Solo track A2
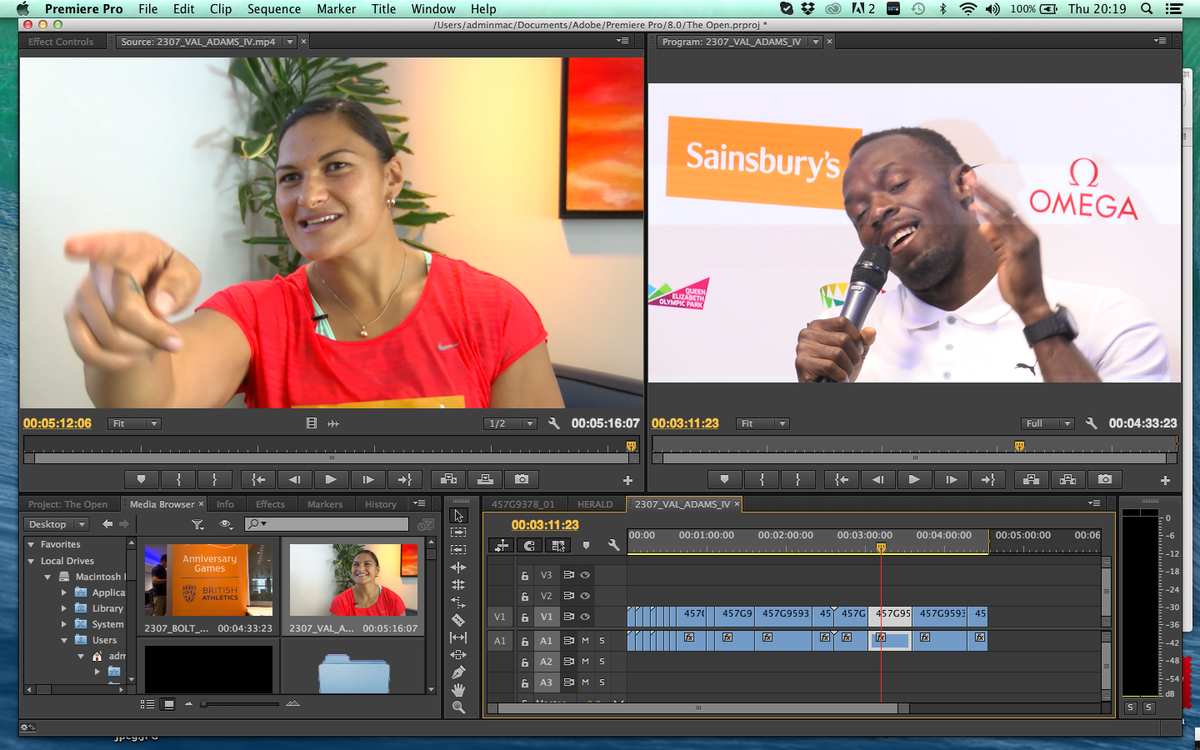This screenshot has width=1200, height=750. pos(602,662)
